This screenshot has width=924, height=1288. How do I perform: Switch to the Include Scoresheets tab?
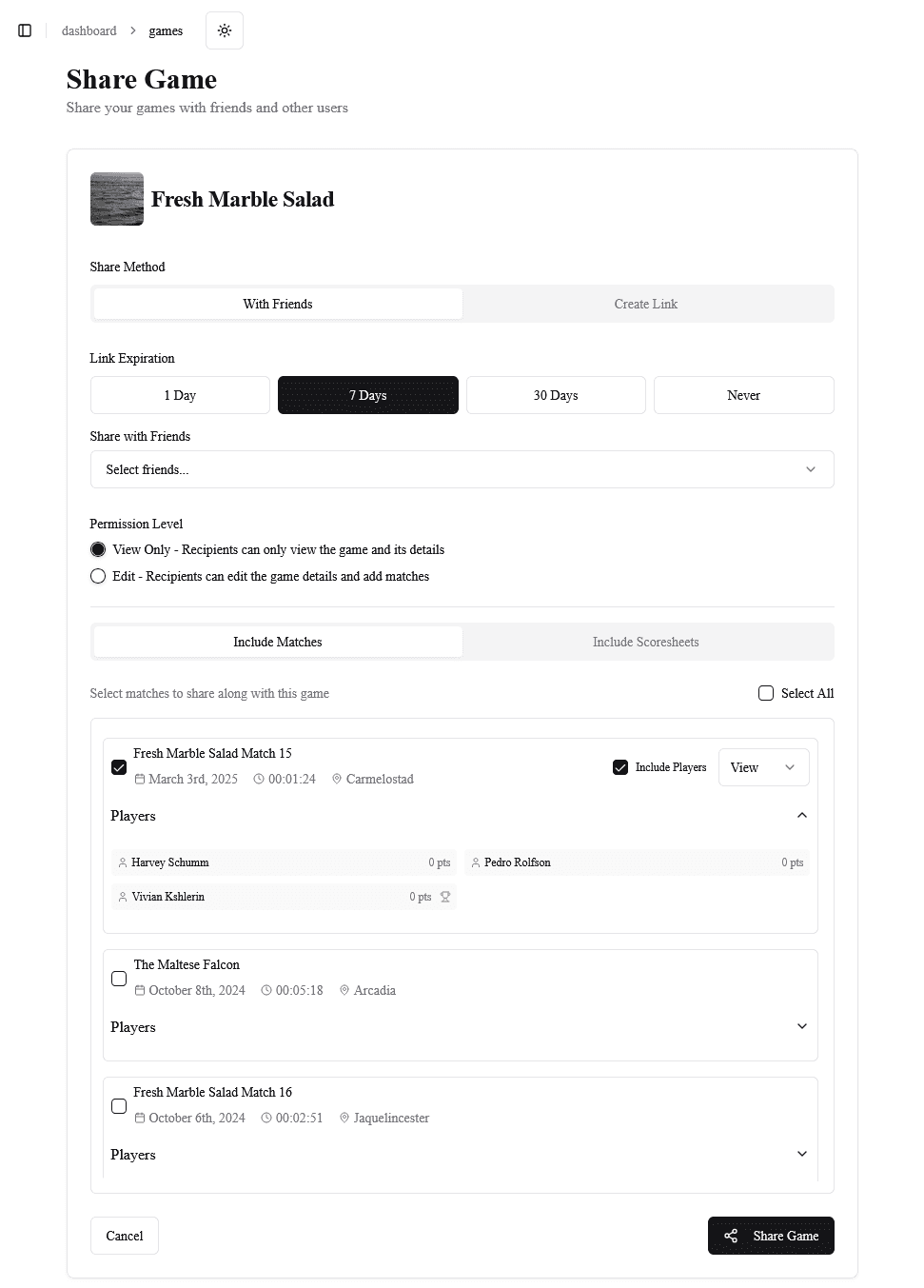tap(646, 642)
